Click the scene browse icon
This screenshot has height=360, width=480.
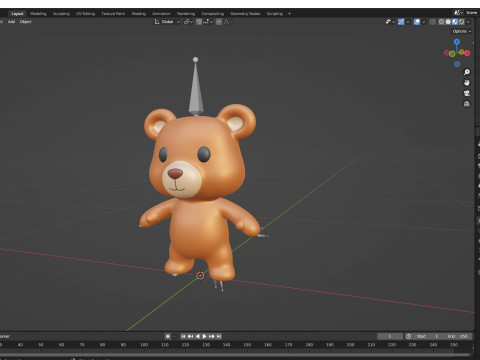point(458,13)
